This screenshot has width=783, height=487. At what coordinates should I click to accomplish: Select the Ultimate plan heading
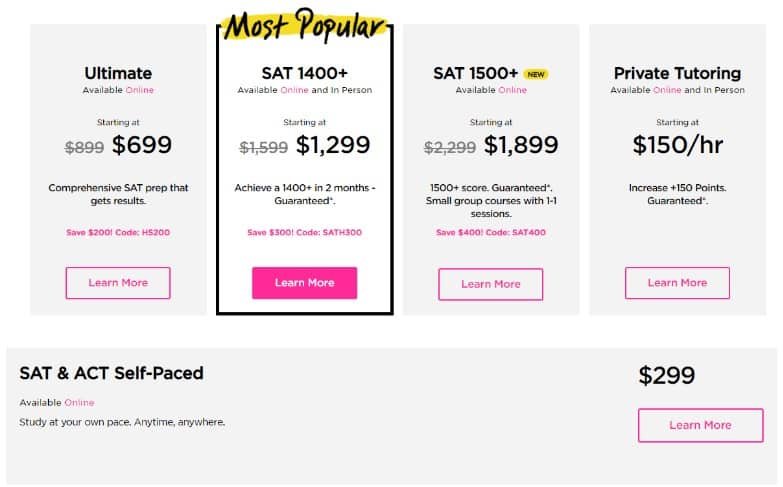click(x=118, y=73)
